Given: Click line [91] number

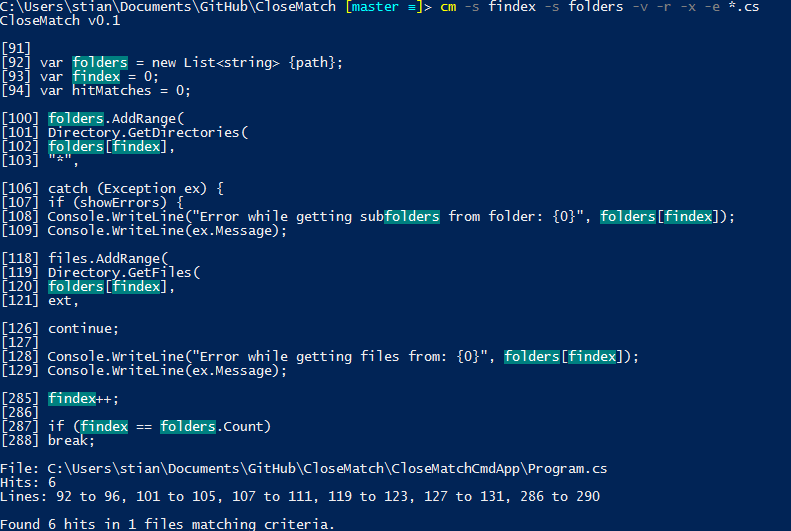Looking at the screenshot, I should point(16,48).
